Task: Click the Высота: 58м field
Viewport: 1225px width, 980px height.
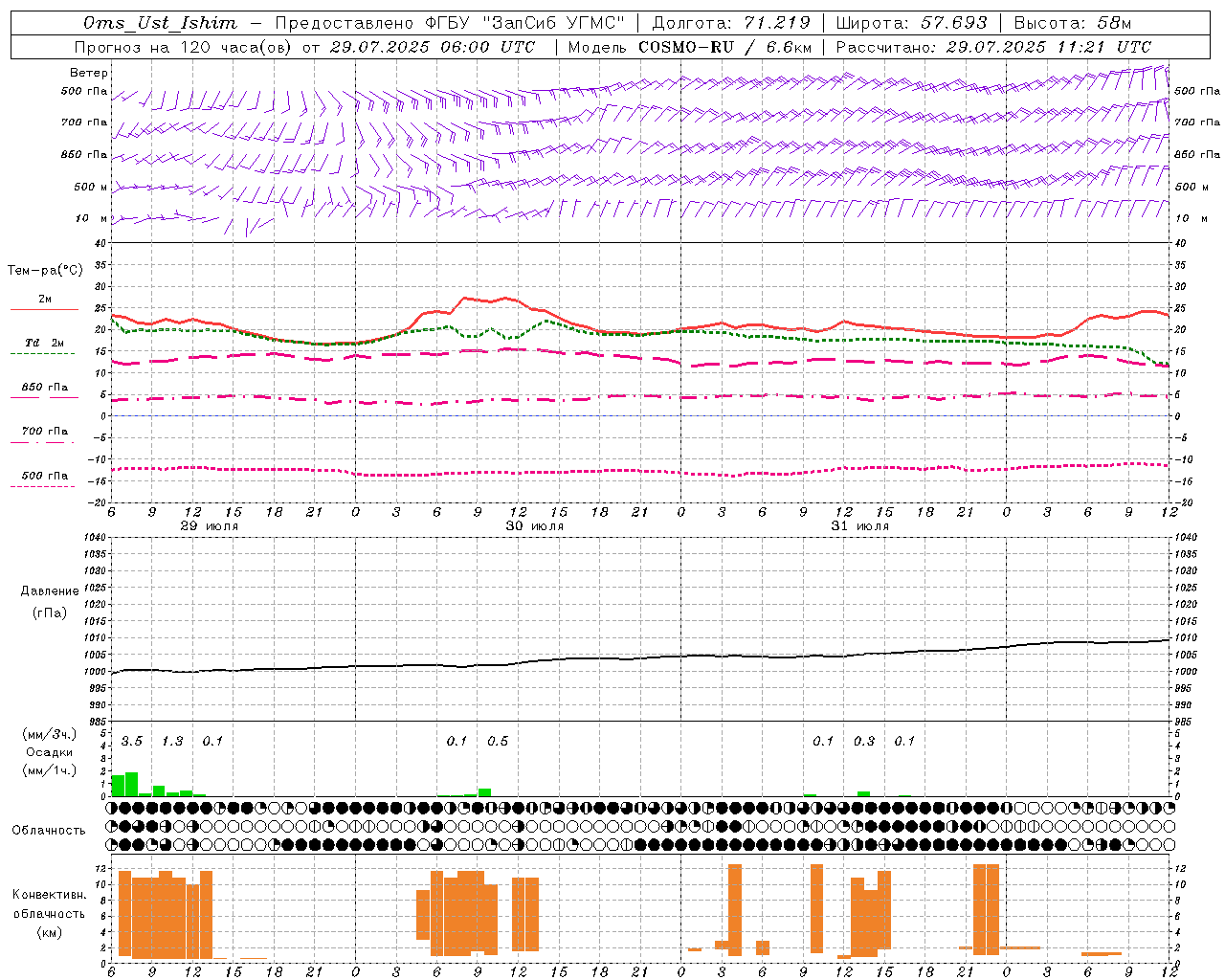Action: point(1072,23)
